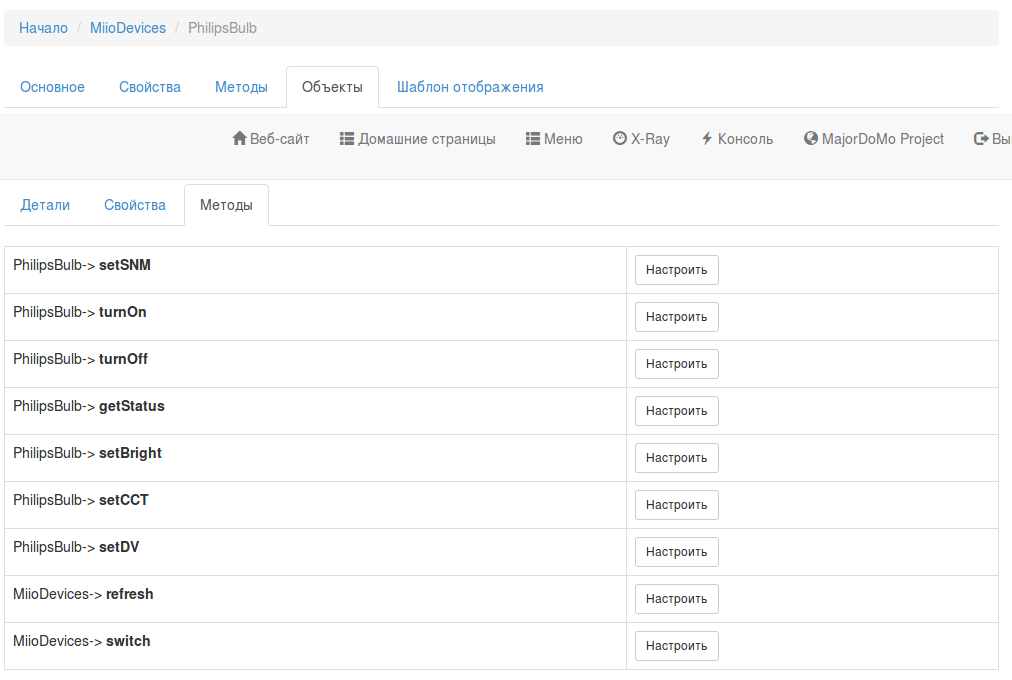Switch to the Детали object tab
Image resolution: width=1012 pixels, height=680 pixels.
point(45,205)
